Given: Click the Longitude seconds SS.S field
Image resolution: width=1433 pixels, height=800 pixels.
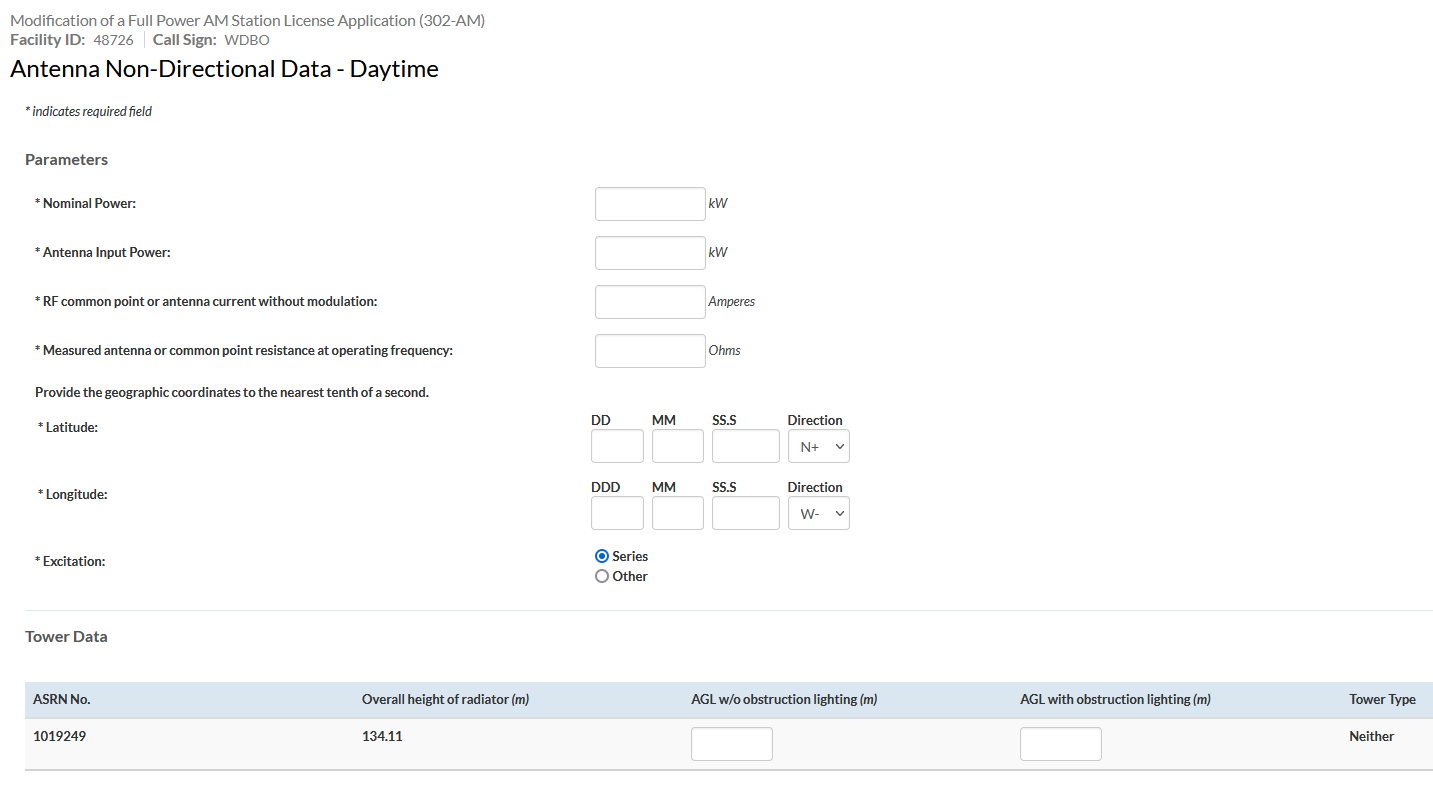Looking at the screenshot, I should click(745, 513).
